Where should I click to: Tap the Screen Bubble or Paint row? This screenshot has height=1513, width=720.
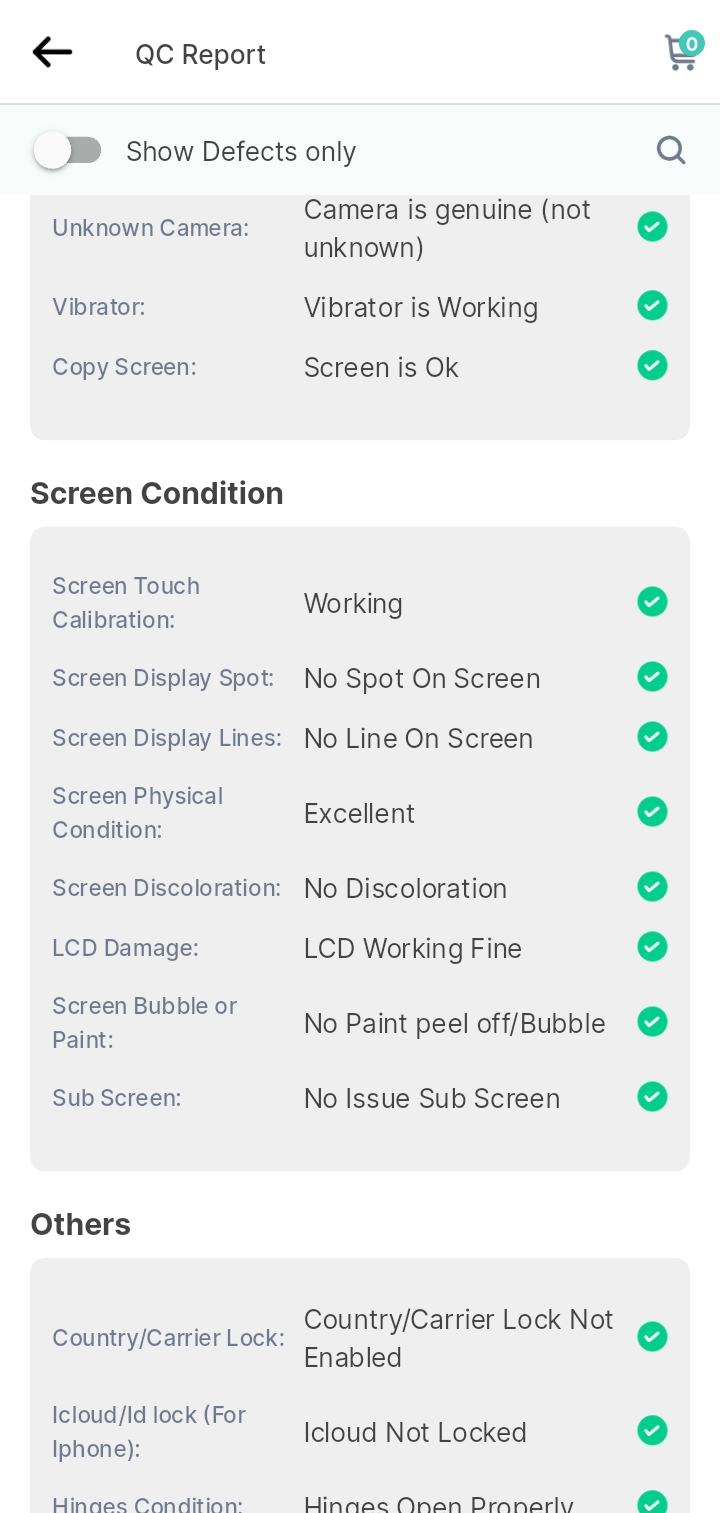360,1023
